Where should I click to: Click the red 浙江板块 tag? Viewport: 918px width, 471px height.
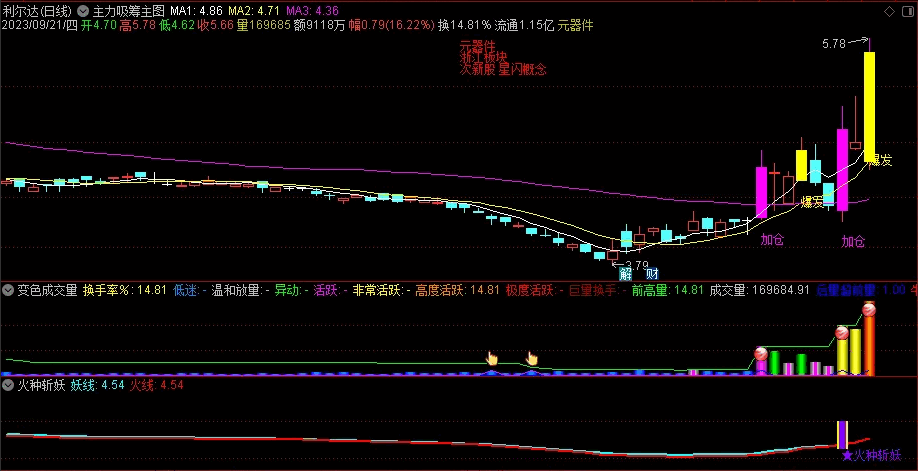[x=483, y=57]
